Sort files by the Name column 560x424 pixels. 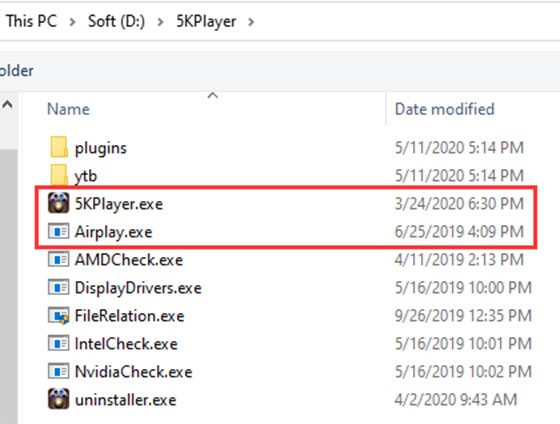tap(68, 109)
